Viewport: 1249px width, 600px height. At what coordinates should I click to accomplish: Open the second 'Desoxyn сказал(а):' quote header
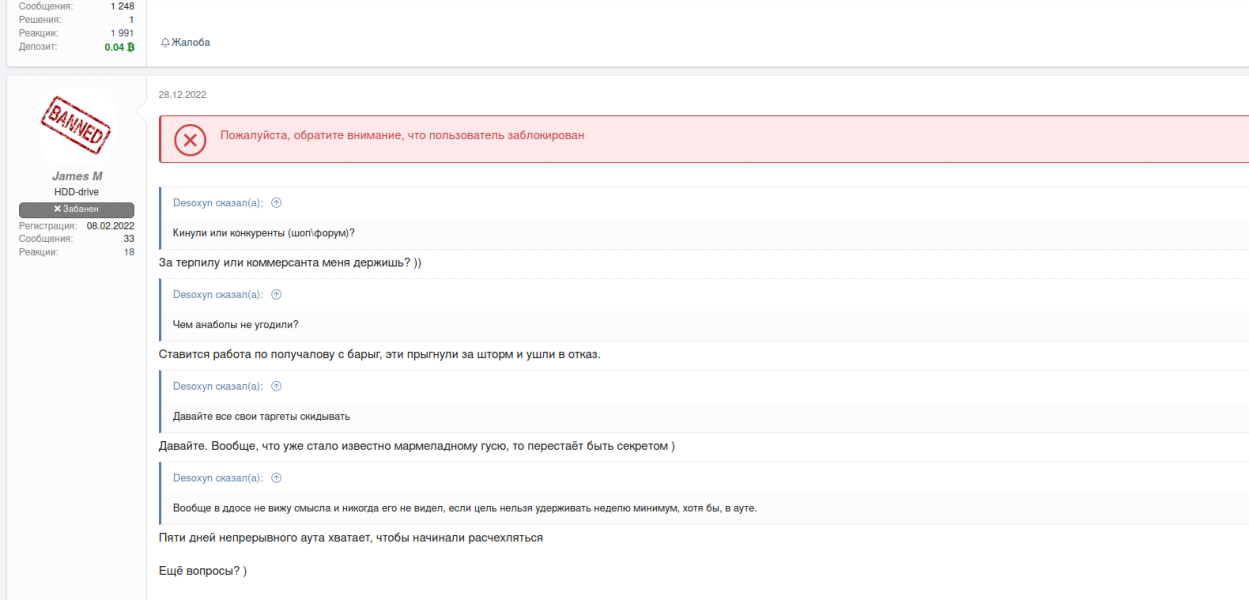[x=218, y=295]
